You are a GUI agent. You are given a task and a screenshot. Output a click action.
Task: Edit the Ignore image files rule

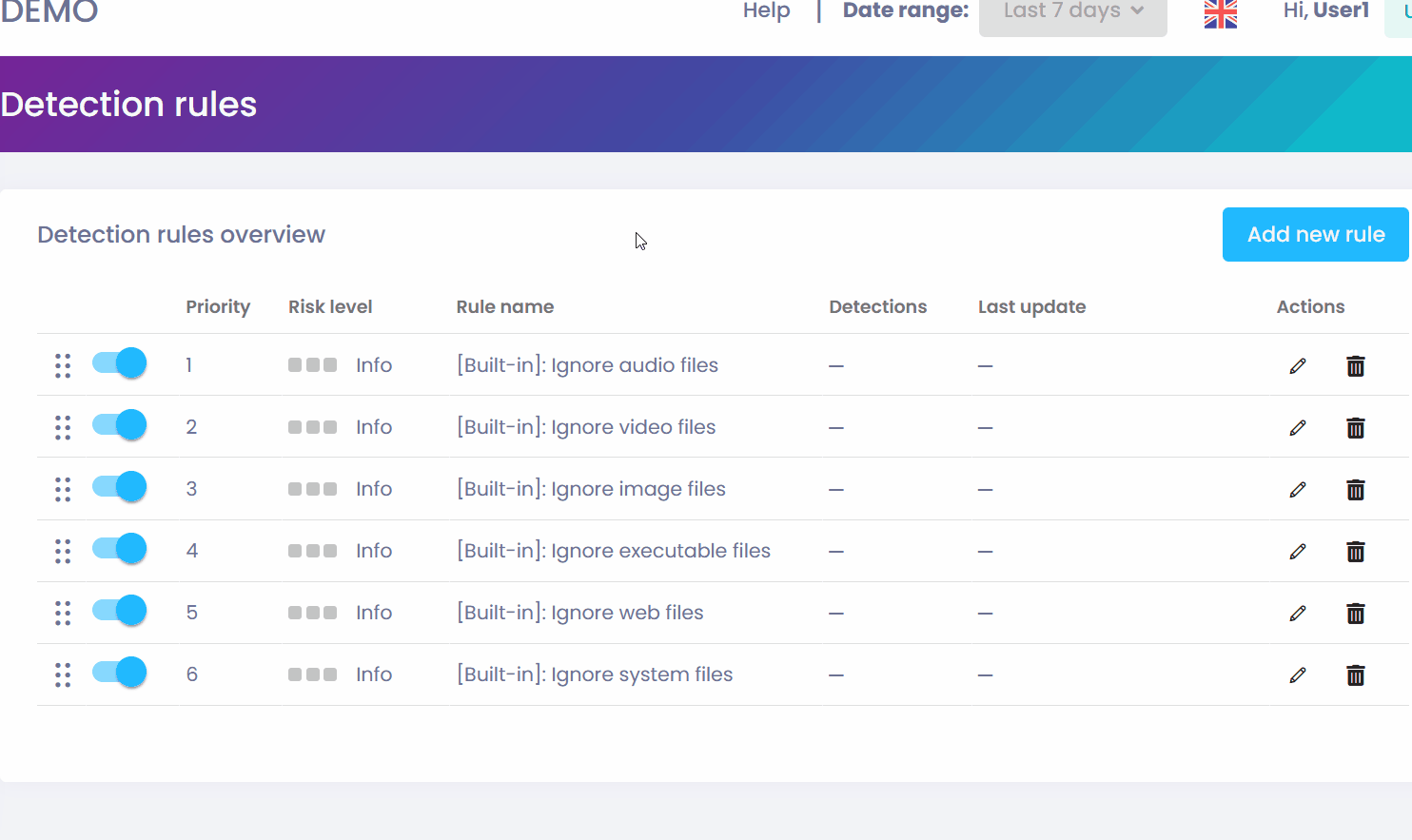pyautogui.click(x=1298, y=489)
